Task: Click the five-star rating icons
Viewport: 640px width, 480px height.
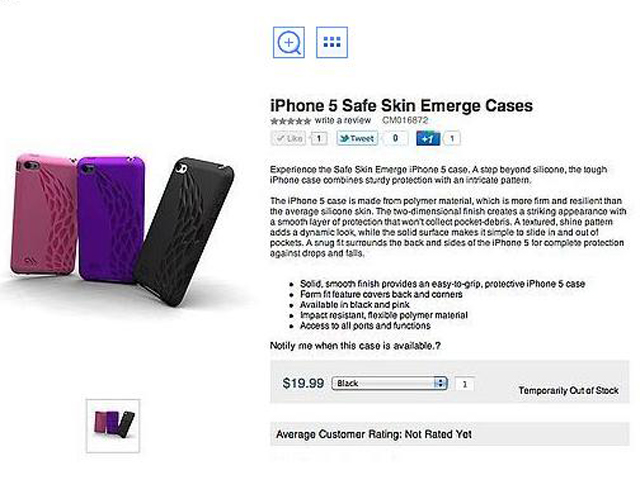Action: pyautogui.click(x=291, y=121)
